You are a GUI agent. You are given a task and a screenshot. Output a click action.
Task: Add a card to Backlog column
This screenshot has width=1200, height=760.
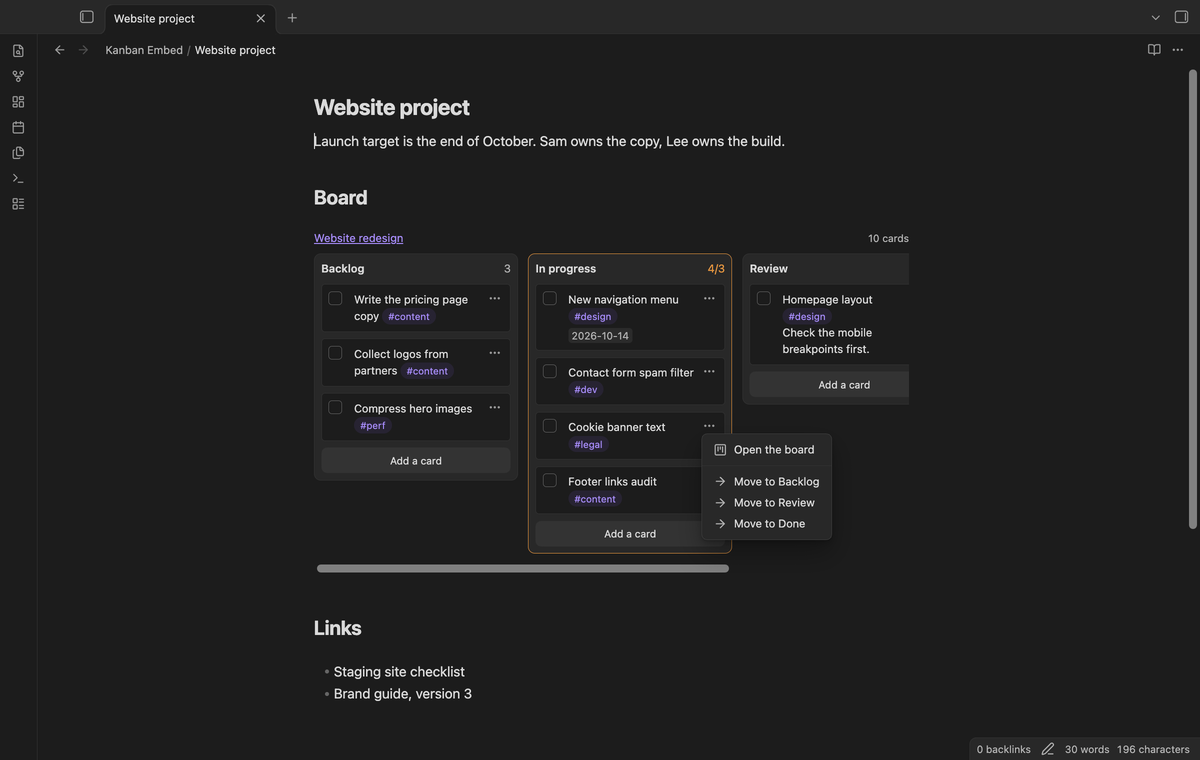pos(416,461)
